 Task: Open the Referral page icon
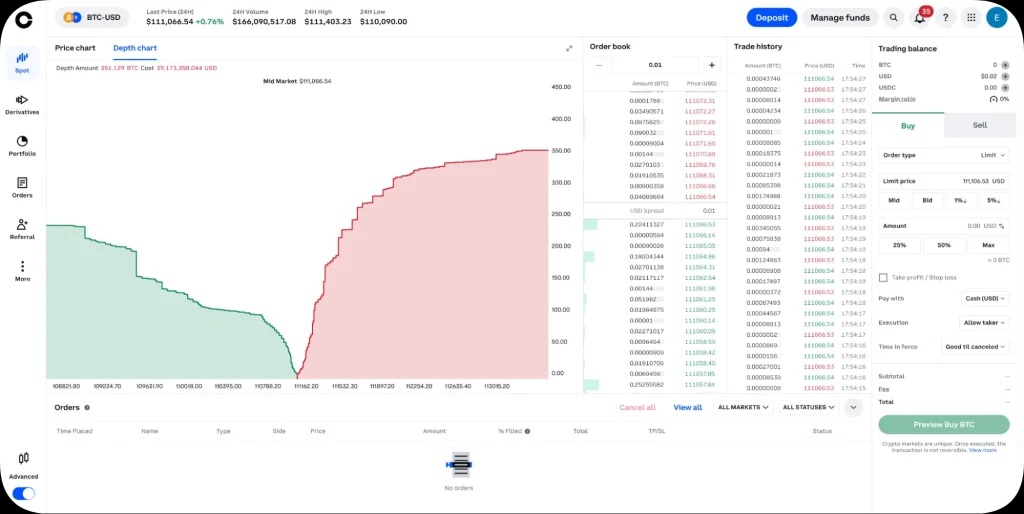22,229
